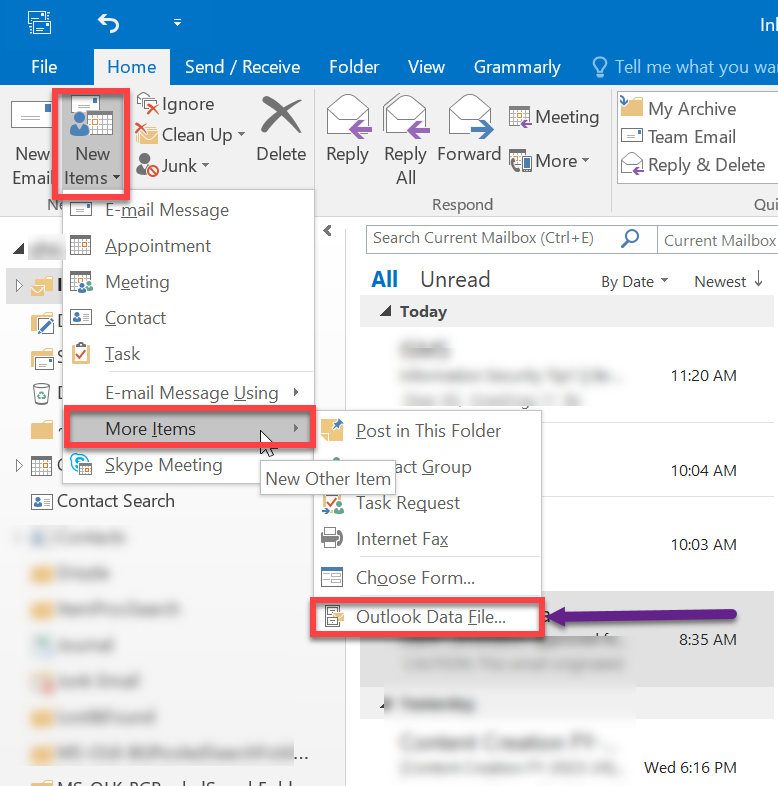The height and width of the screenshot is (786, 778).
Task: Choose Contact menu item
Action: tap(188, 318)
